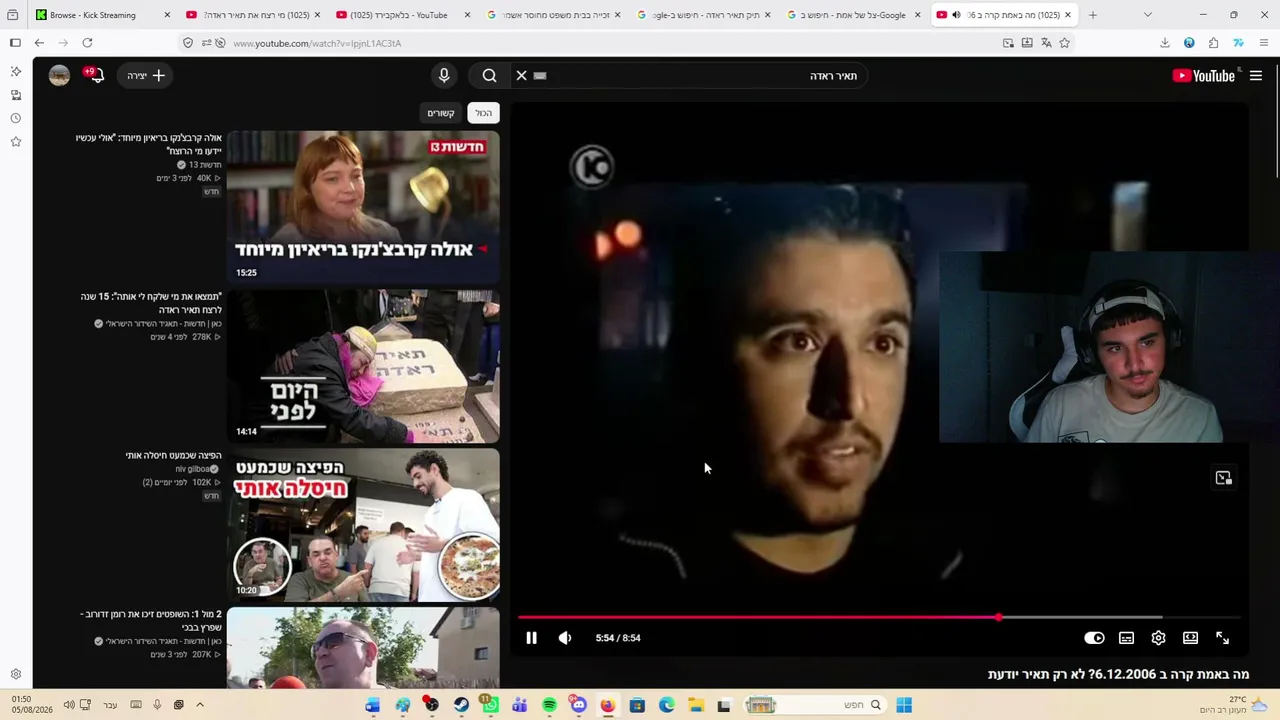Open the Ola Kravchenko interview thumbnail

[x=363, y=206]
